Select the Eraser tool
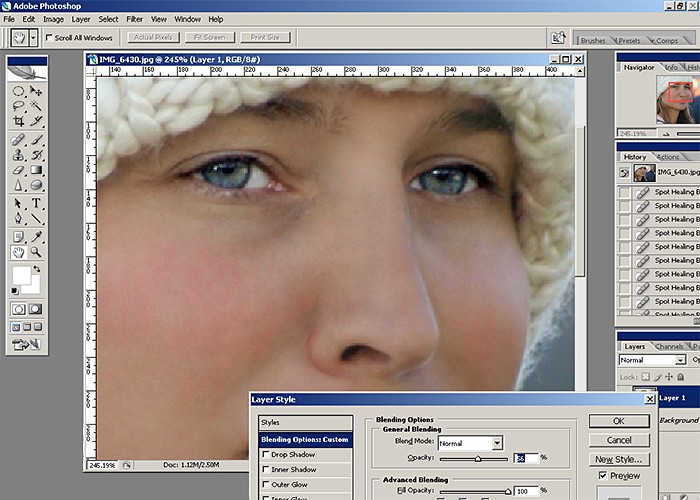Viewport: 700px width, 500px height. click(18, 170)
